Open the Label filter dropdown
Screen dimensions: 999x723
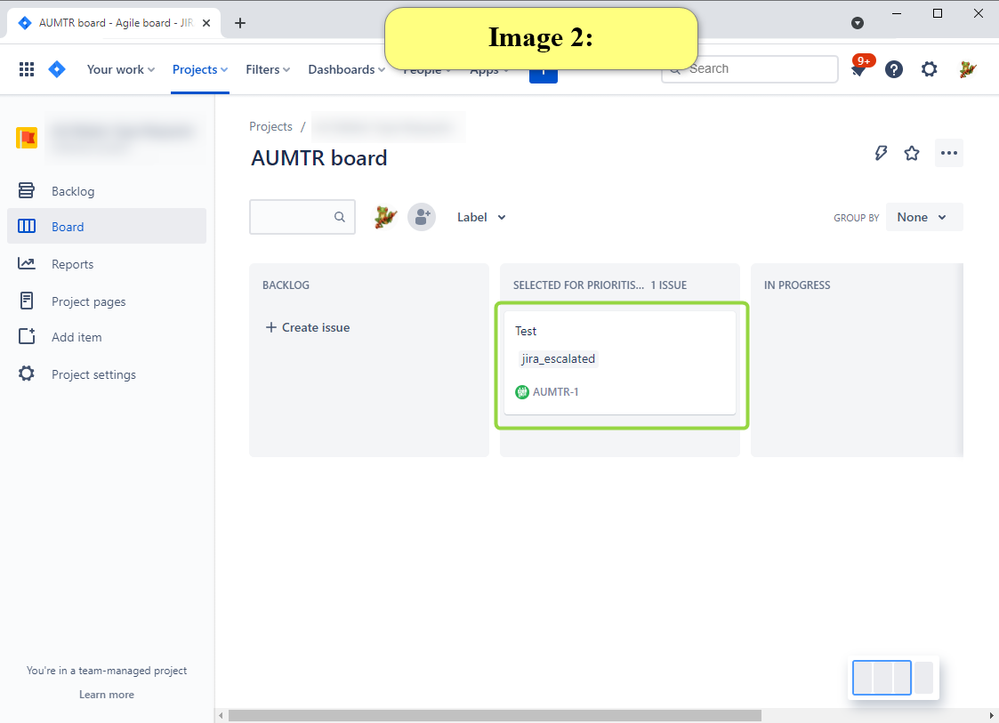click(x=481, y=217)
